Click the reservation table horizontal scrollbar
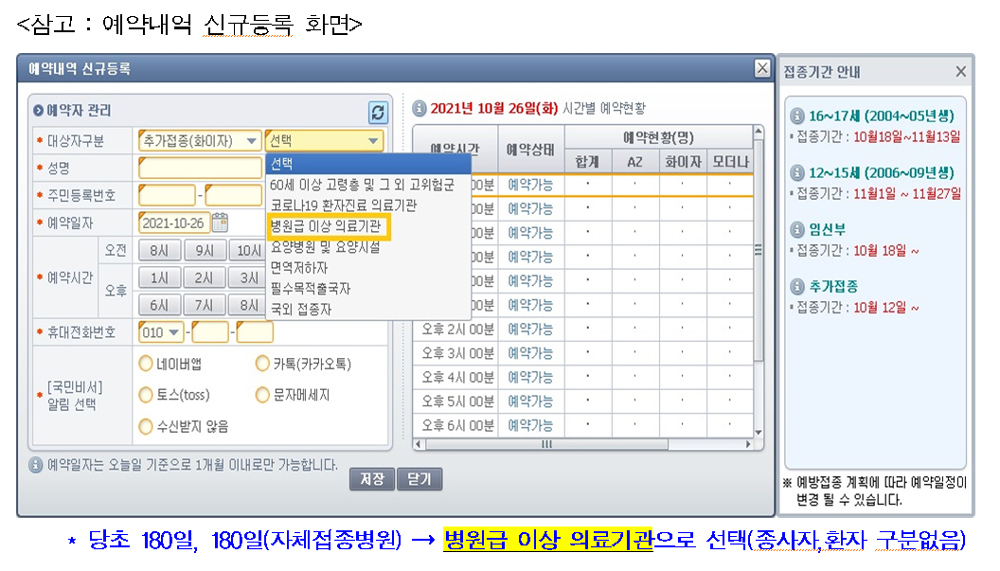The width and height of the screenshot is (1000, 571). coord(547,444)
